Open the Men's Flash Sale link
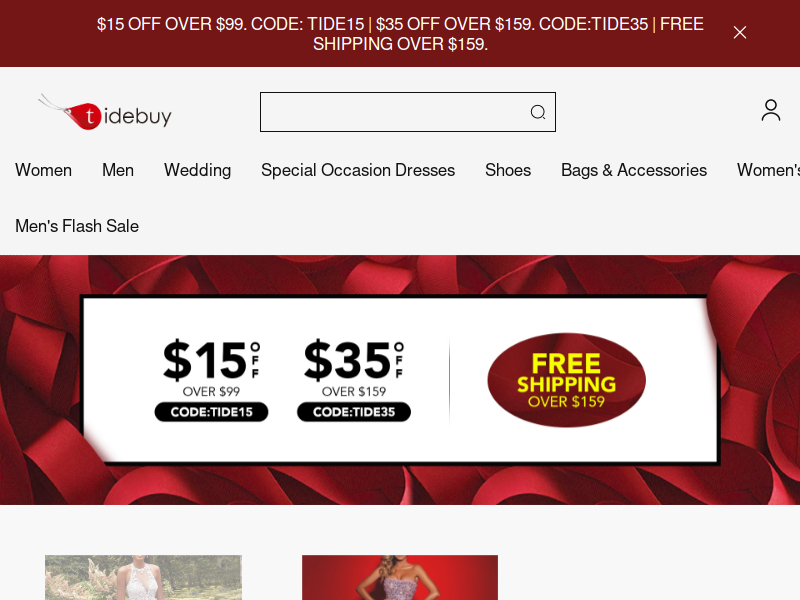Viewport: 800px width, 600px height. [77, 226]
